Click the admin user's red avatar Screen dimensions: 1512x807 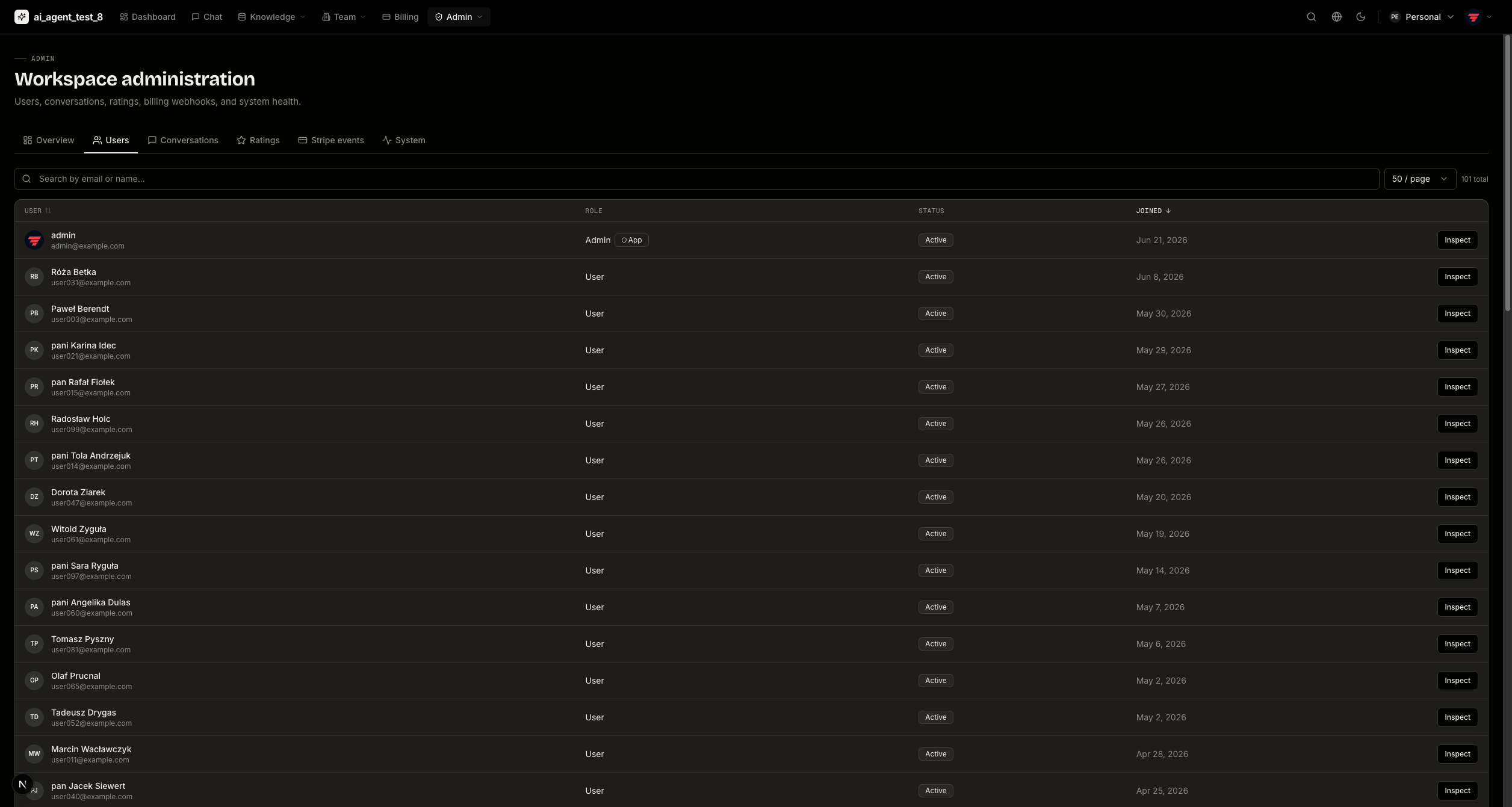point(34,240)
